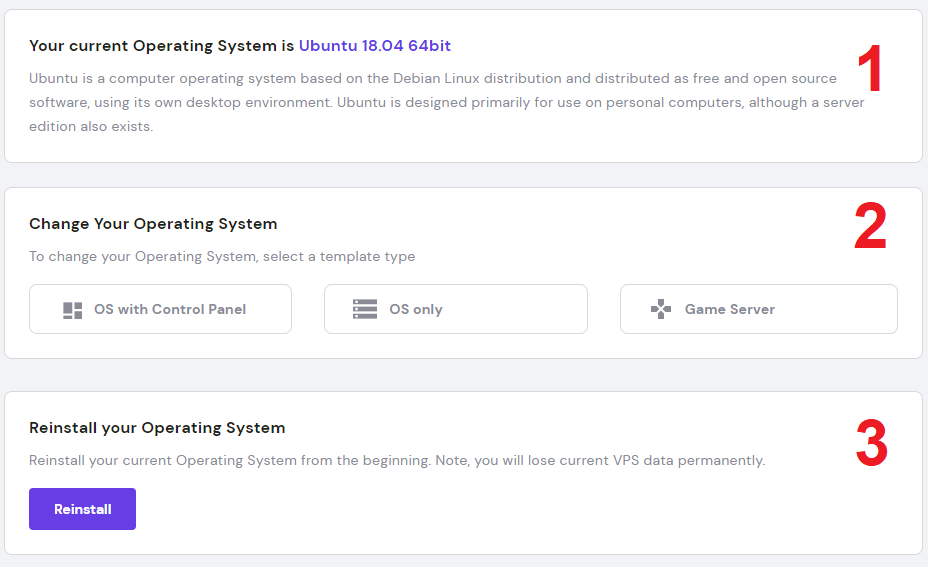Click the dashboard icon in OS with Control Panel
This screenshot has width=928, height=567.
tap(73, 310)
